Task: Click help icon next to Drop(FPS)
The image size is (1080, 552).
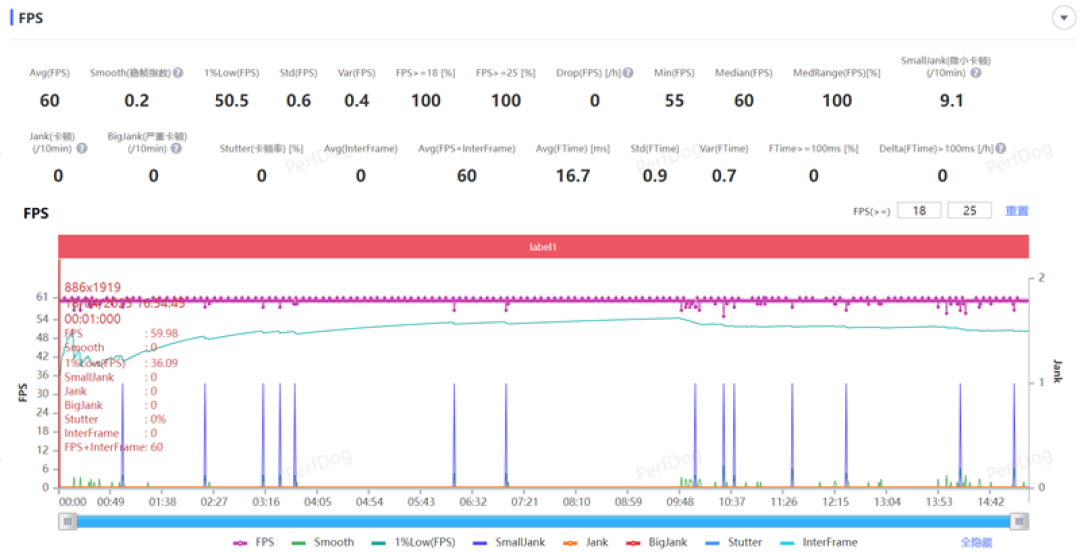Action: coord(628,72)
